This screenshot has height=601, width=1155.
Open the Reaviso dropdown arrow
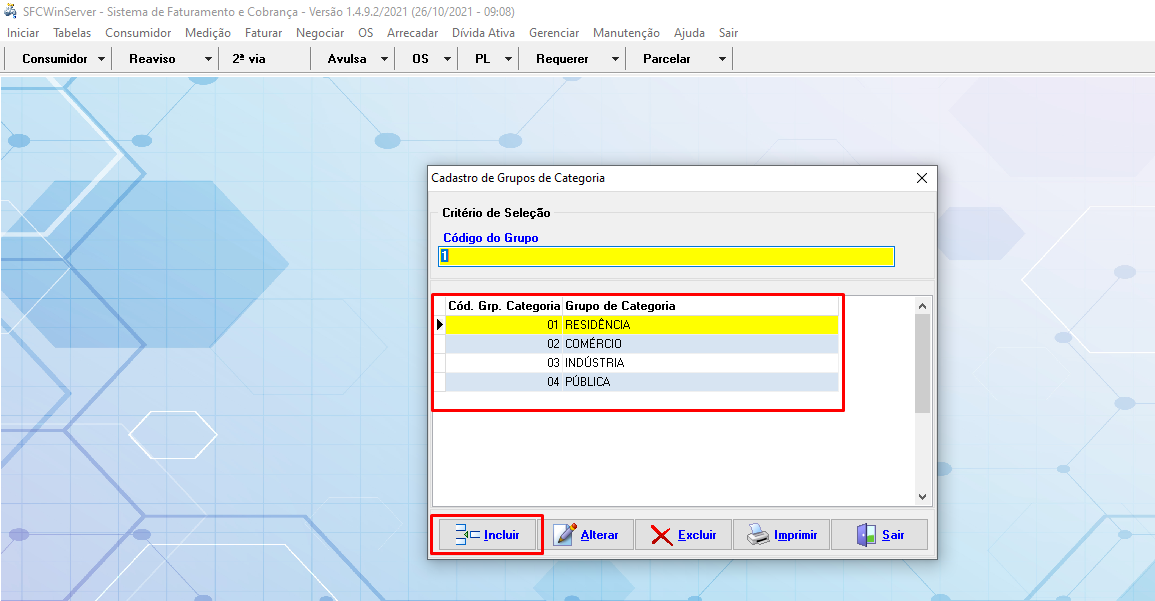coord(208,59)
